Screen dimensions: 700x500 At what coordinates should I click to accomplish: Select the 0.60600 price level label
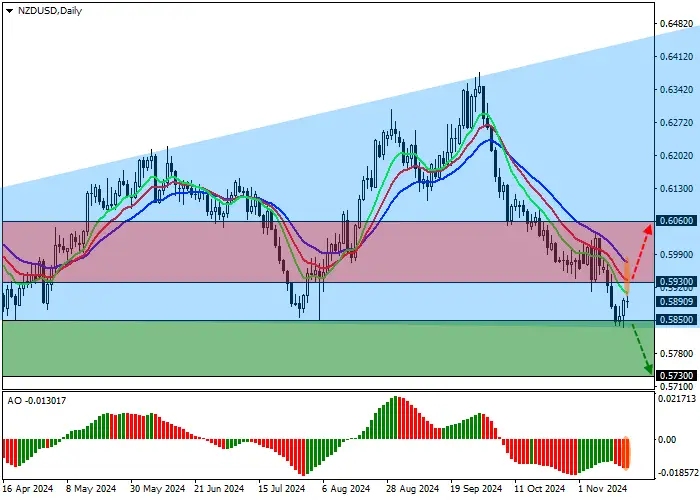(676, 221)
